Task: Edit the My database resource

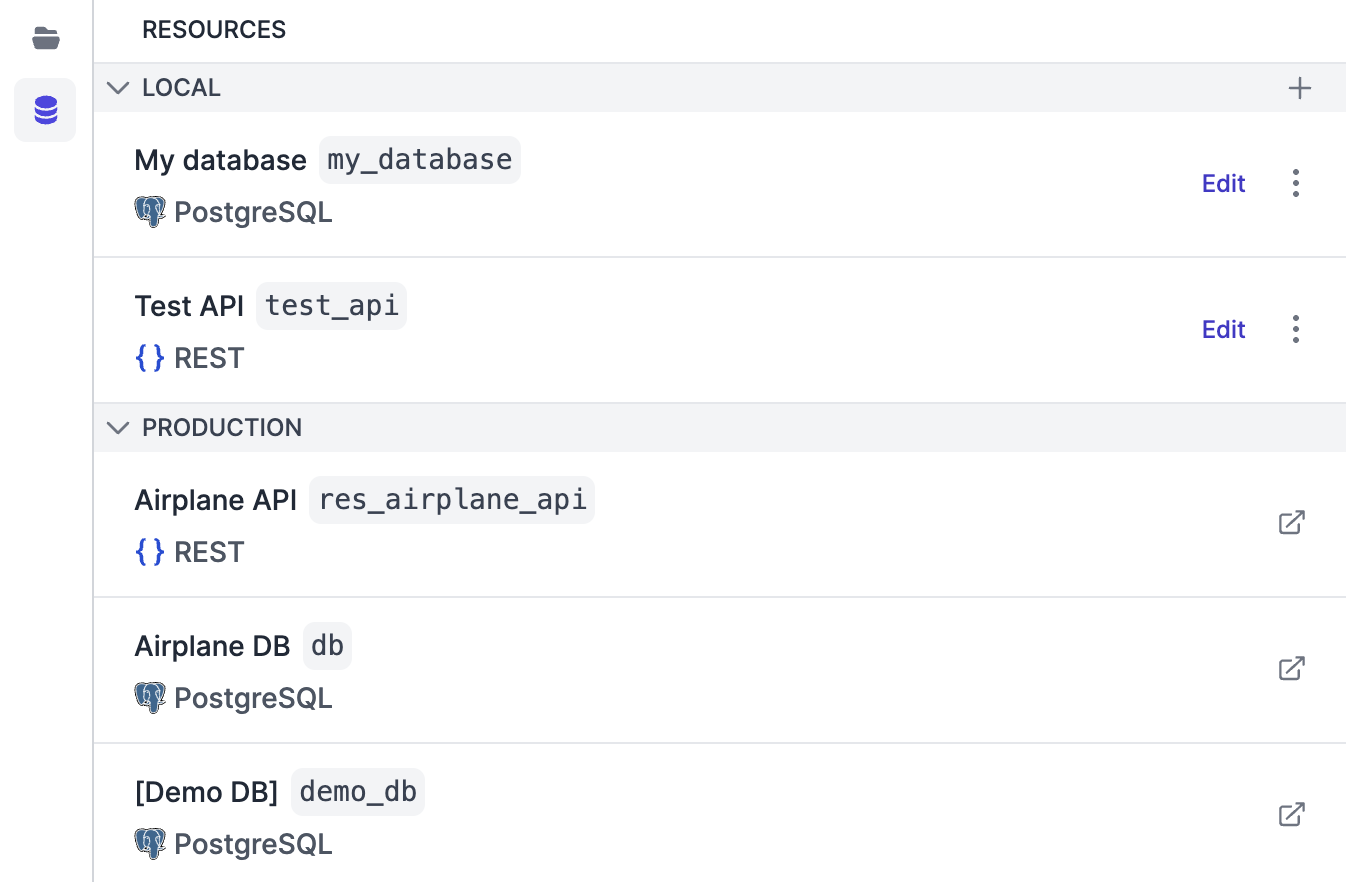Action: pos(1223,184)
